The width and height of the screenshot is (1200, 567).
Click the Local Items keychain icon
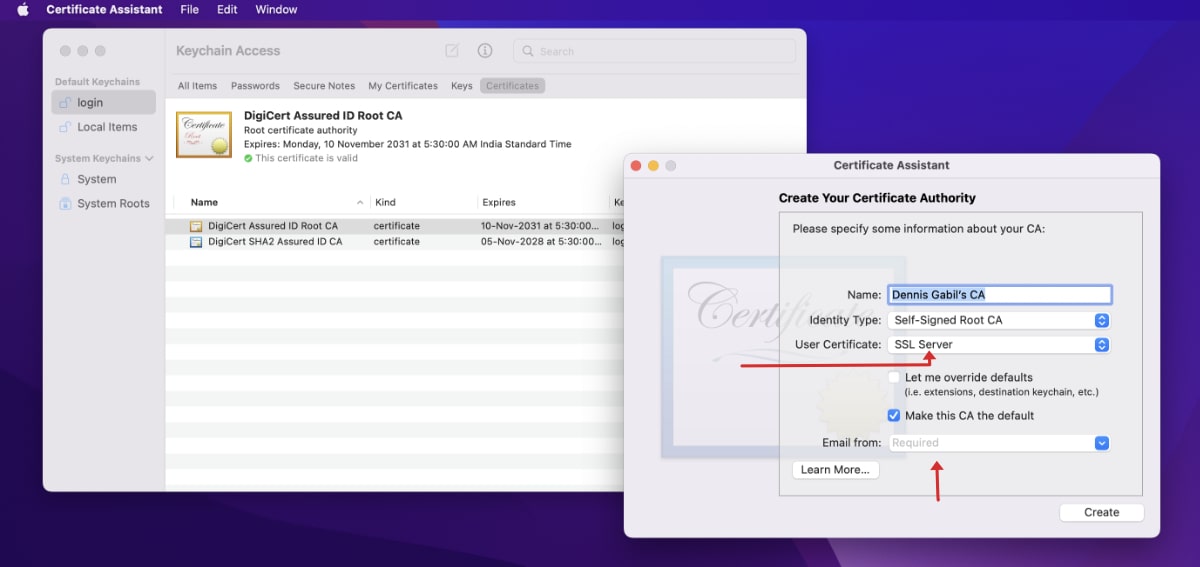[65, 127]
